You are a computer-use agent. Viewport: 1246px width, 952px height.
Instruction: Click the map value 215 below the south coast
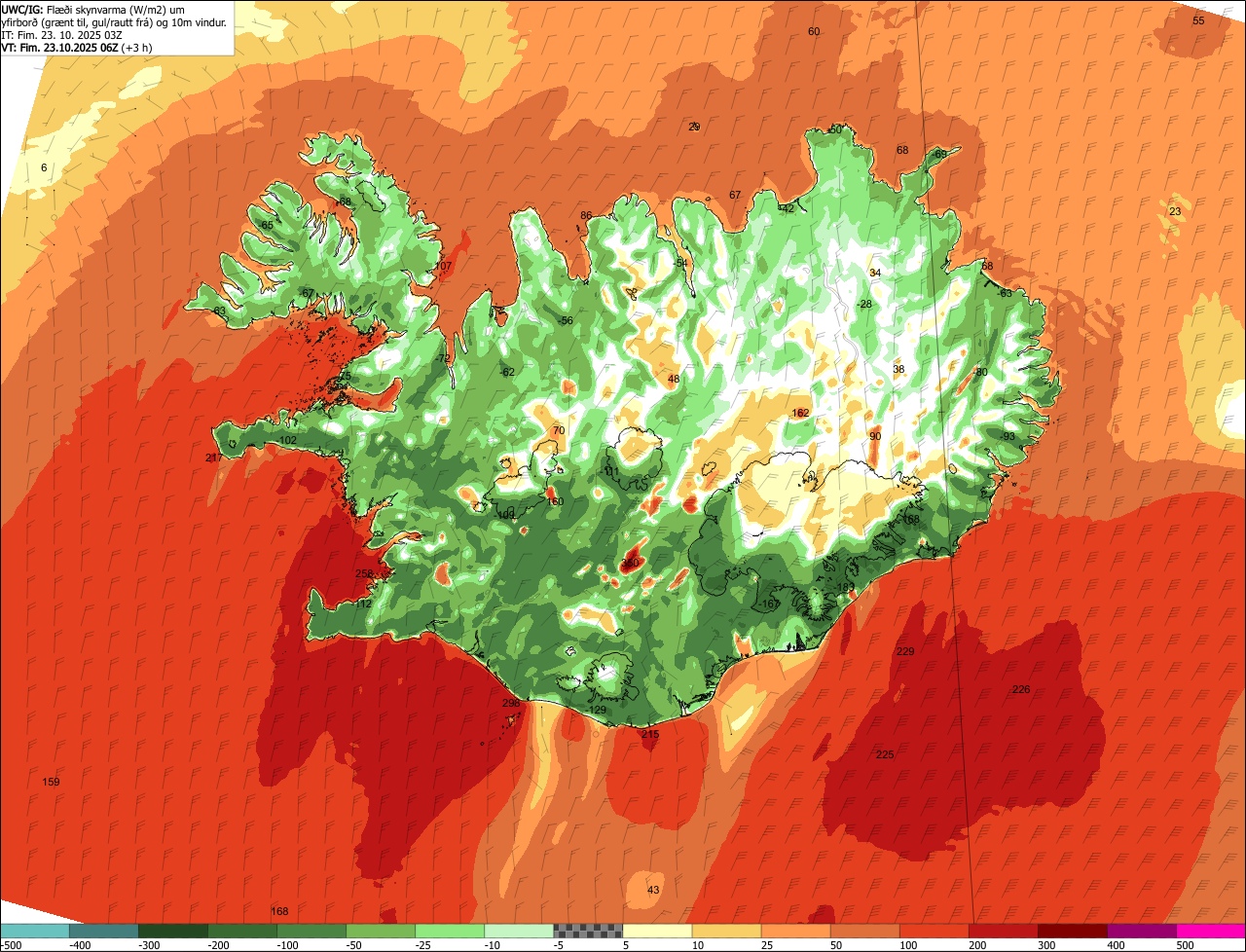tap(650, 734)
